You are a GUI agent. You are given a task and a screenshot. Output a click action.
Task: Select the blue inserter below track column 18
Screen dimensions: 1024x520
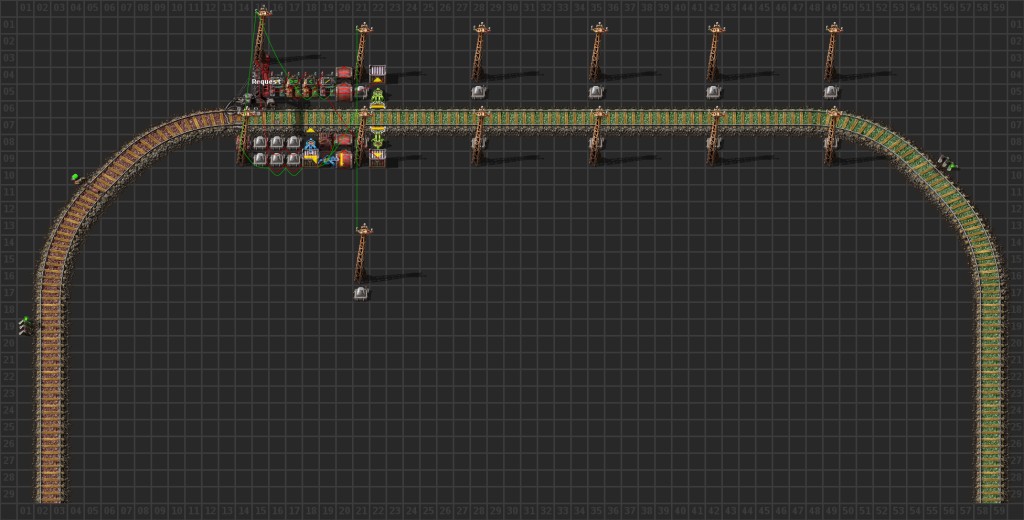pos(311,144)
